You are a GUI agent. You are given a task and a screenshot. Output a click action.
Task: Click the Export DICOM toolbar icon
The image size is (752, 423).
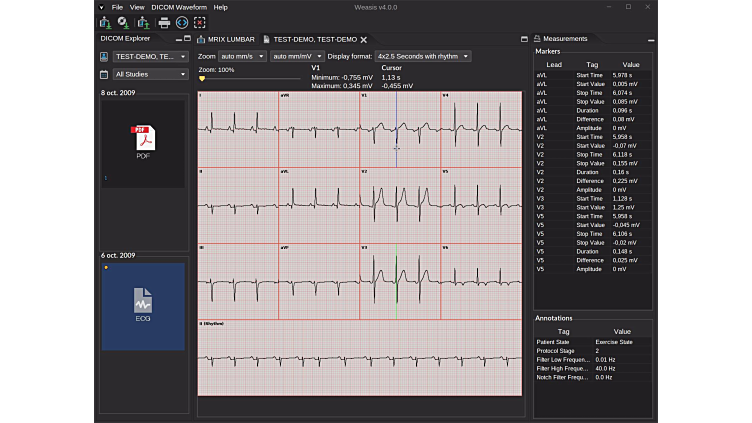click(x=144, y=22)
